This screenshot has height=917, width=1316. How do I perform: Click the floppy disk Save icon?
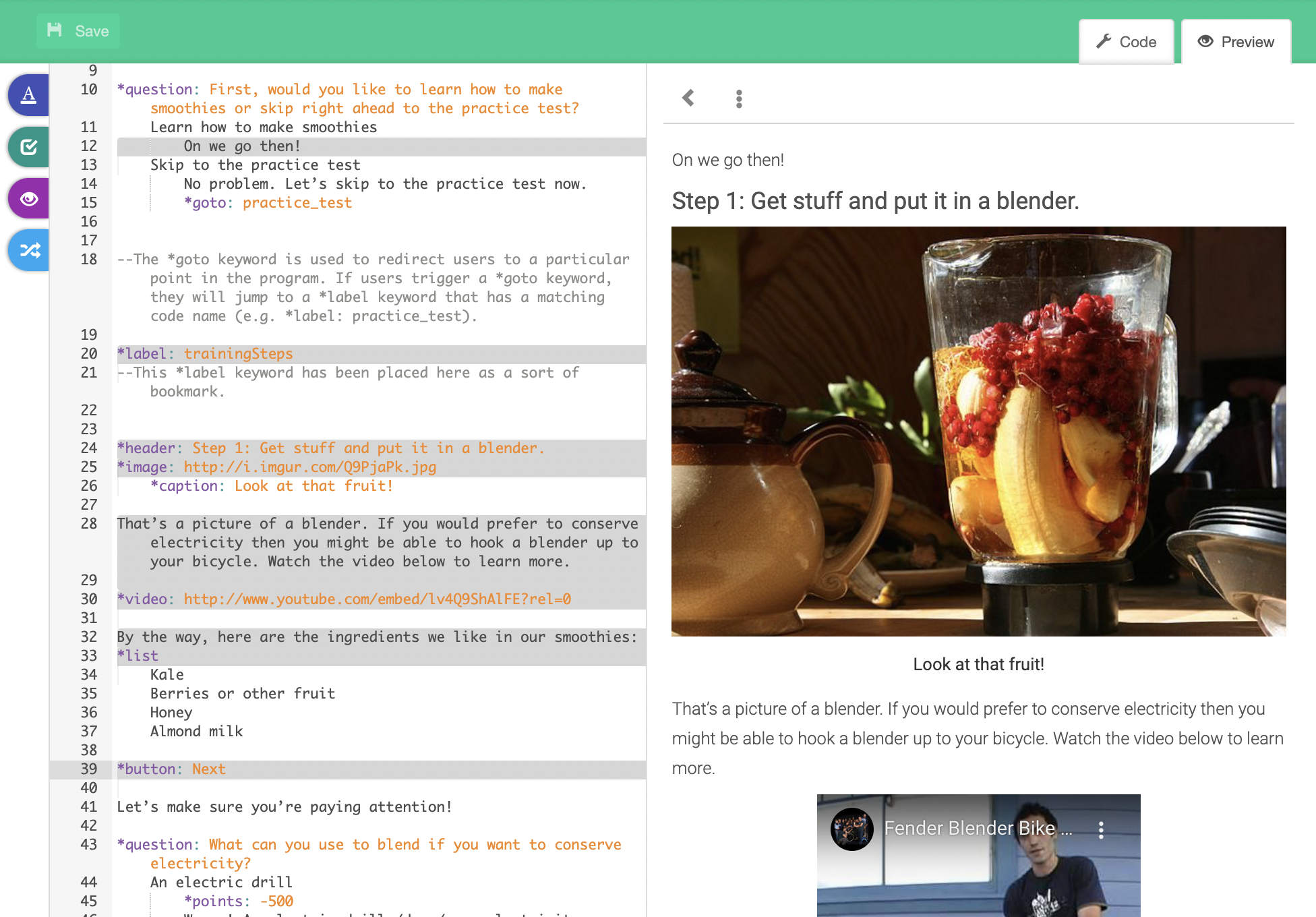(x=55, y=30)
